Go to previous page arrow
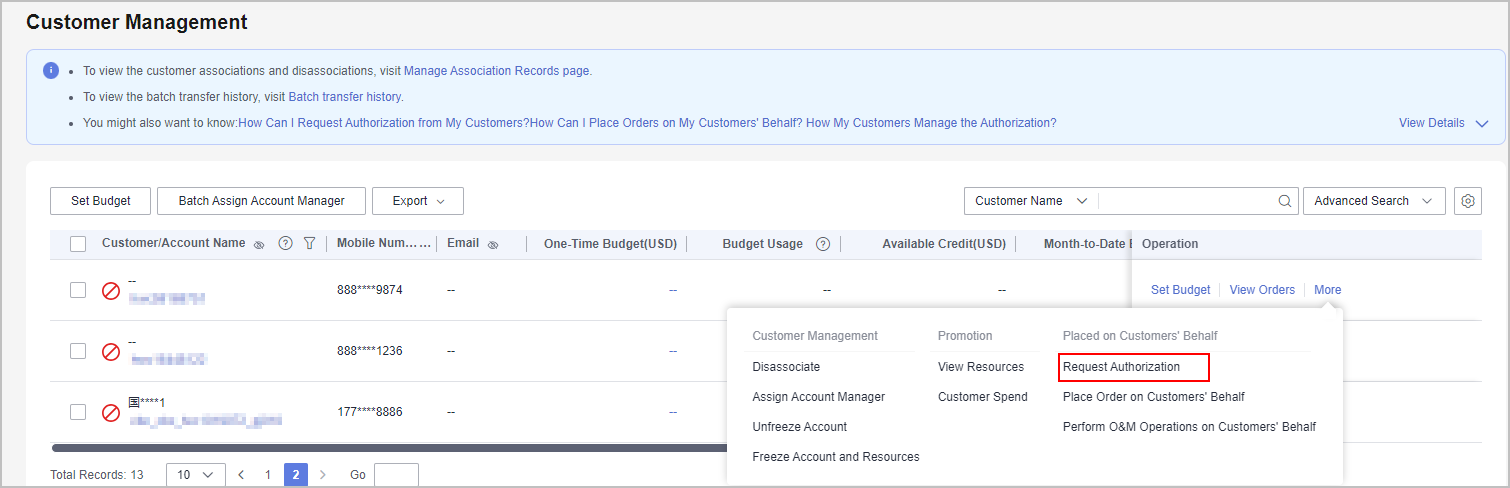Image resolution: width=1510 pixels, height=488 pixels. coord(241,475)
